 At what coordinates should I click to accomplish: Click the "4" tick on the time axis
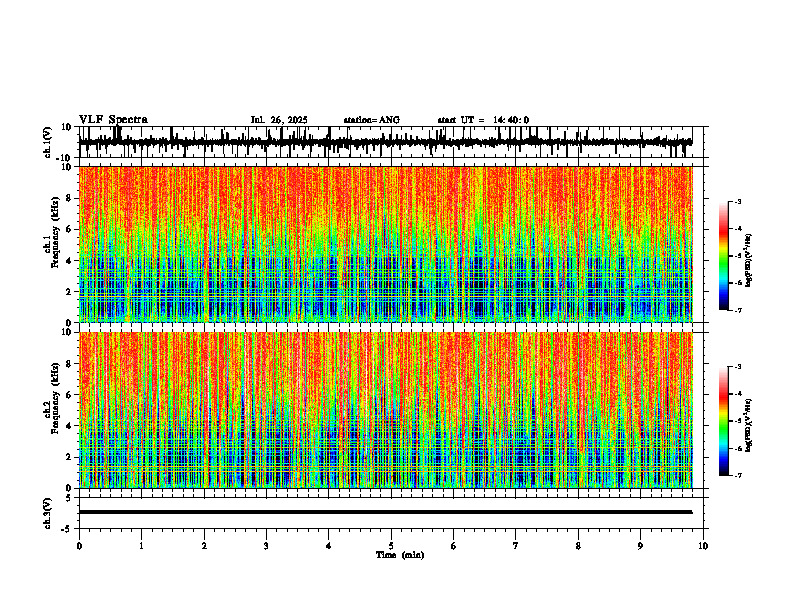point(329,546)
